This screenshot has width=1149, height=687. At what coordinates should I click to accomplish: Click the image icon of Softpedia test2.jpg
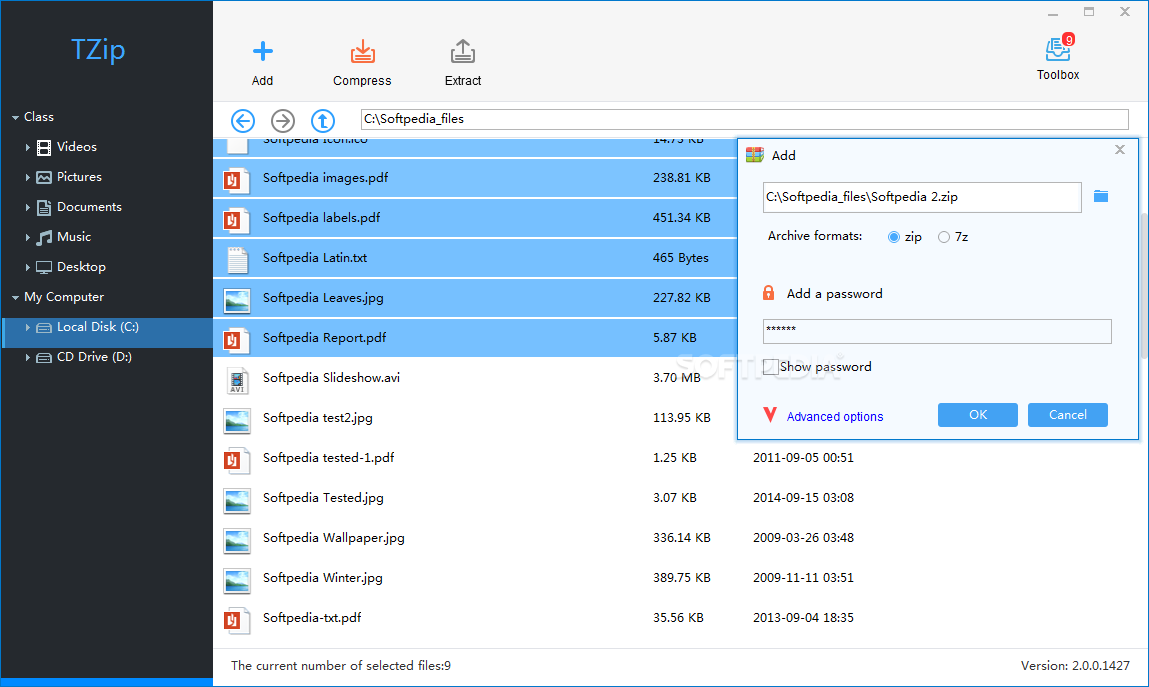pyautogui.click(x=237, y=419)
